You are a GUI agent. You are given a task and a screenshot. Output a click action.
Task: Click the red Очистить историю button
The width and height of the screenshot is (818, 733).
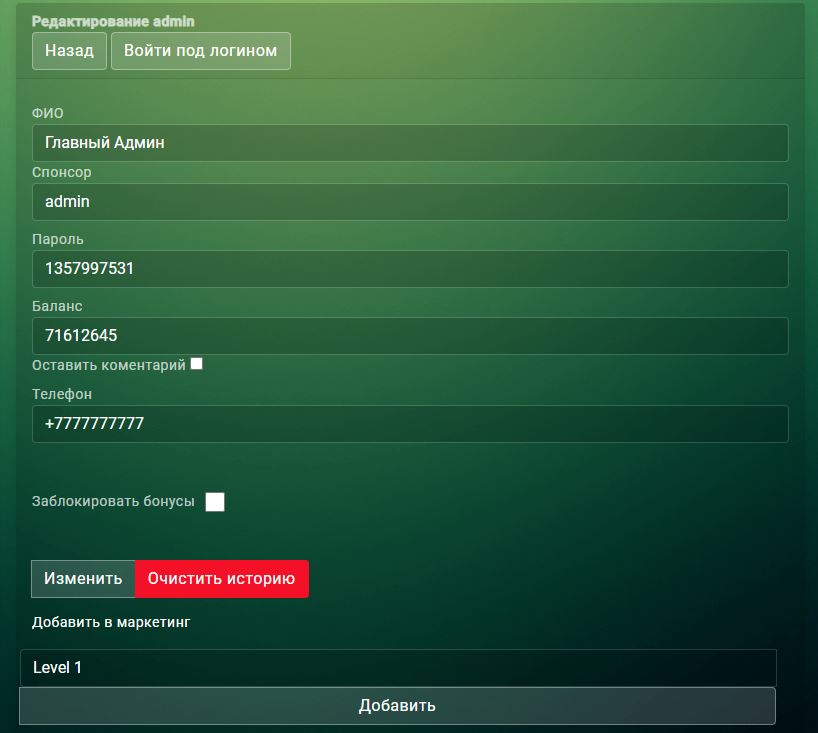click(x=222, y=579)
